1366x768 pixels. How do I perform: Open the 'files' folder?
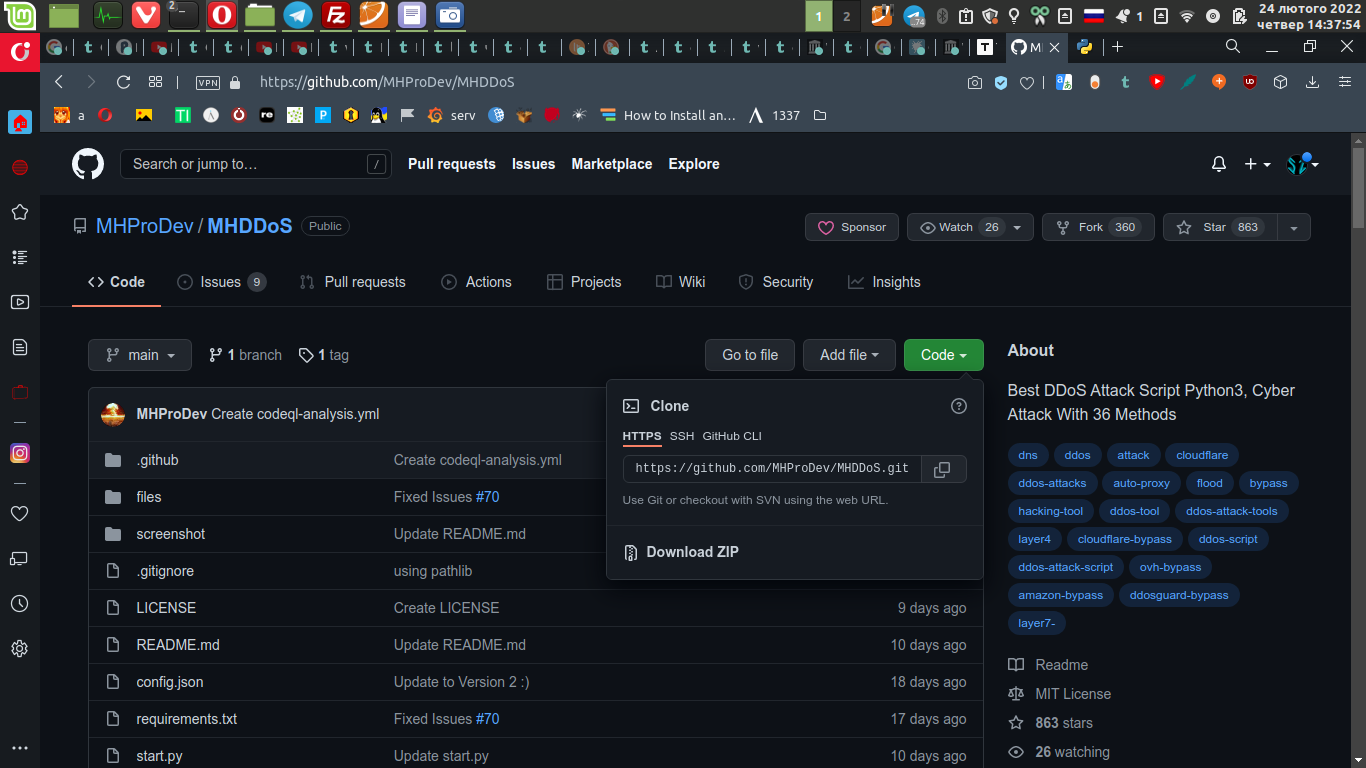pyautogui.click(x=149, y=497)
